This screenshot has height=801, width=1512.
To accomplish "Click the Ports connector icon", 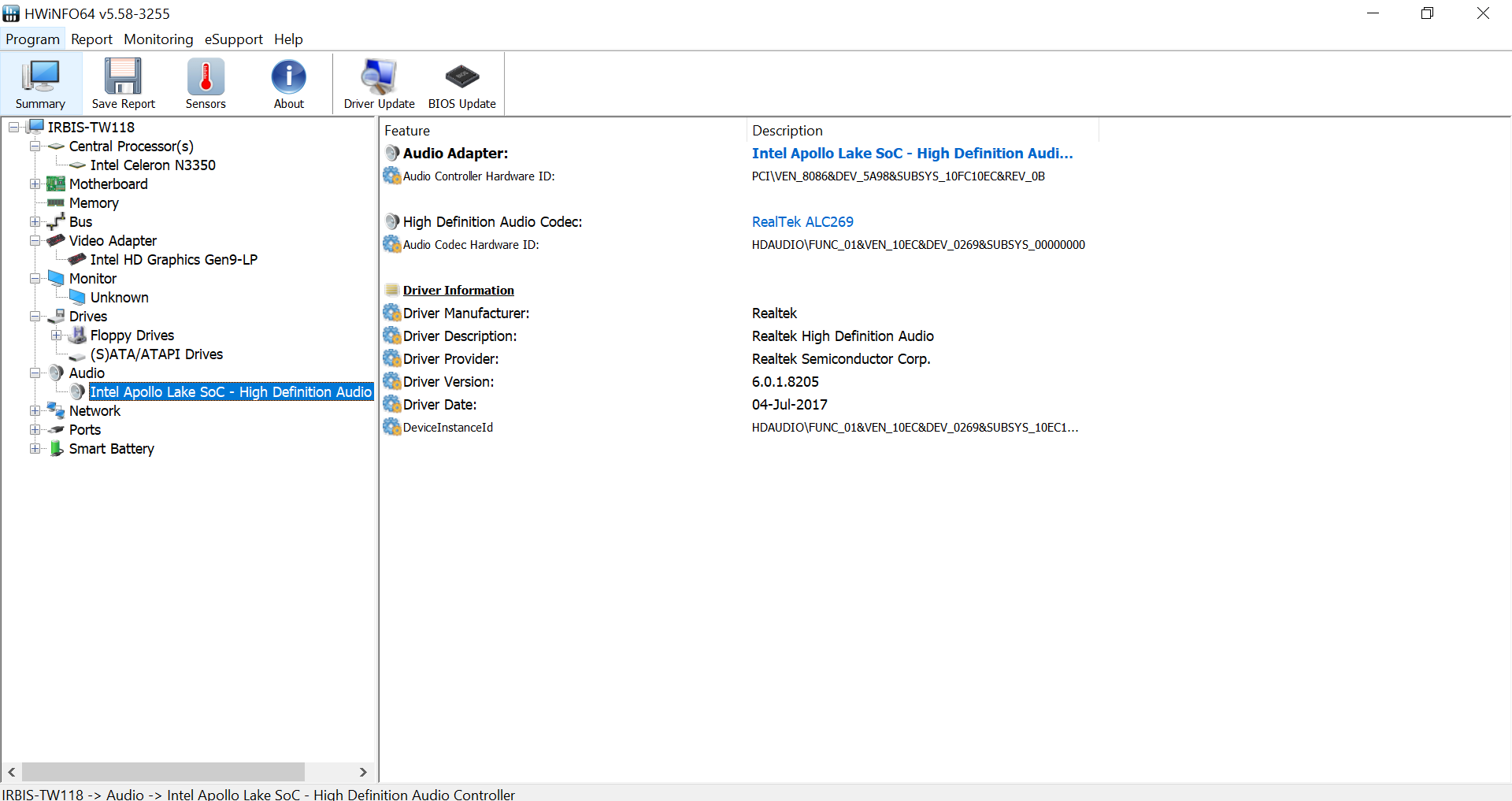I will pos(56,429).
